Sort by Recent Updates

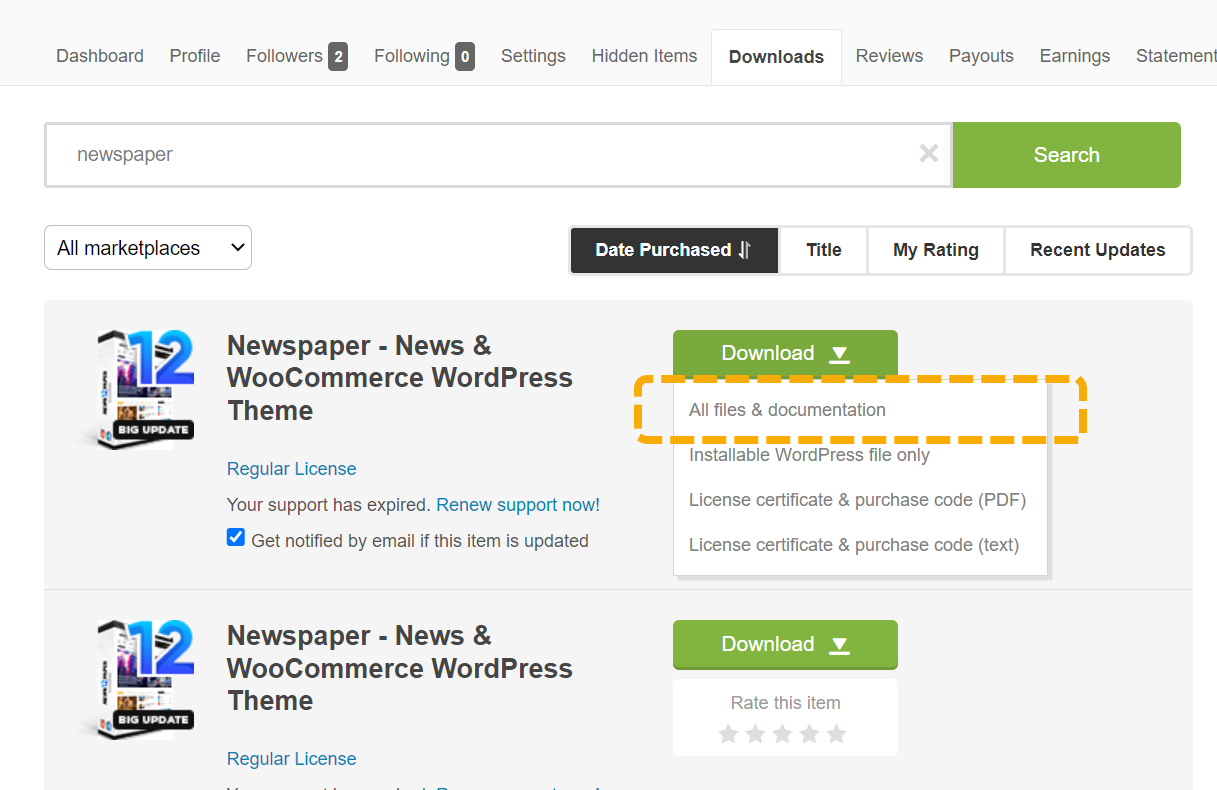point(1097,250)
